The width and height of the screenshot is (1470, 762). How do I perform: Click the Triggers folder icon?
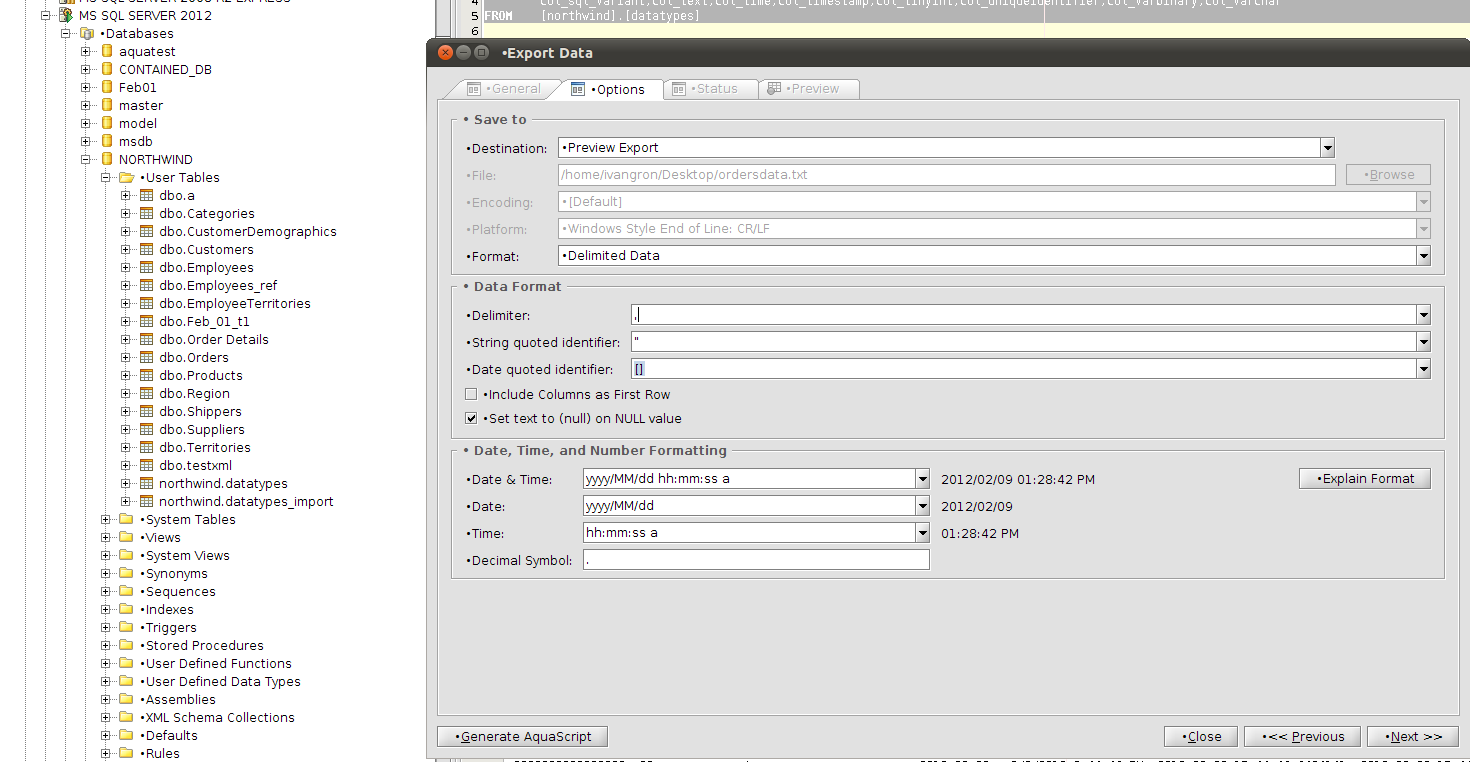pyautogui.click(x=126, y=627)
